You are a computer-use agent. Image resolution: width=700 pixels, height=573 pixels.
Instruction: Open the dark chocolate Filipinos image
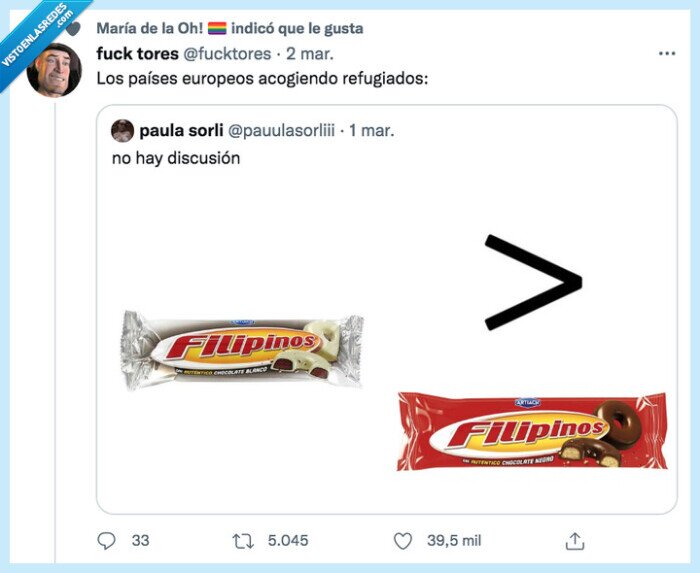(532, 431)
